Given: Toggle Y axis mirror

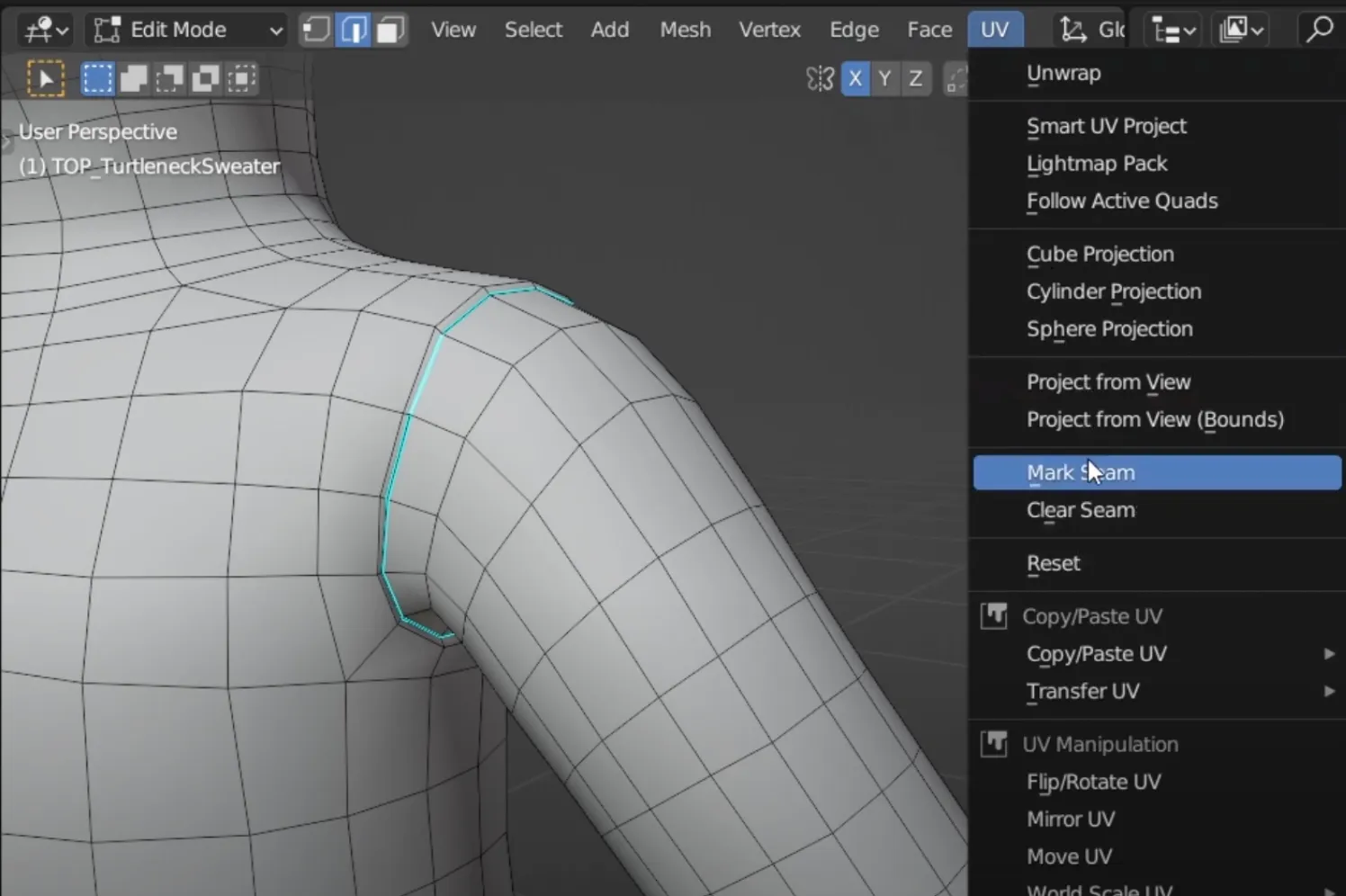Looking at the screenshot, I should click(x=885, y=79).
